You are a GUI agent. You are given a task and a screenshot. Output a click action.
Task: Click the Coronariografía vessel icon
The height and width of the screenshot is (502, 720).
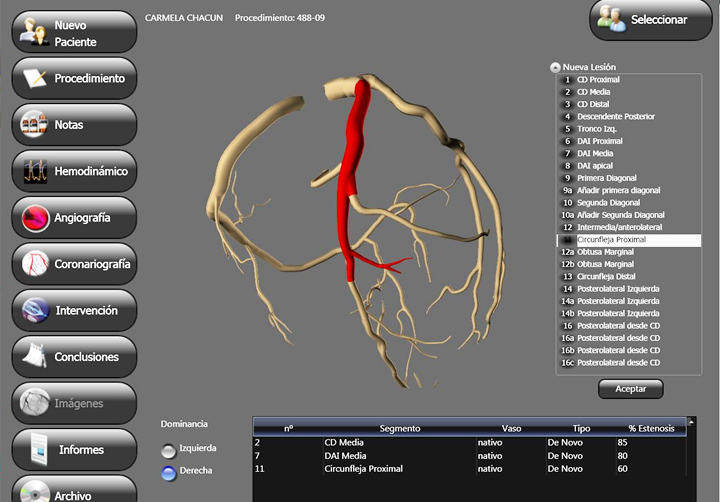35,264
